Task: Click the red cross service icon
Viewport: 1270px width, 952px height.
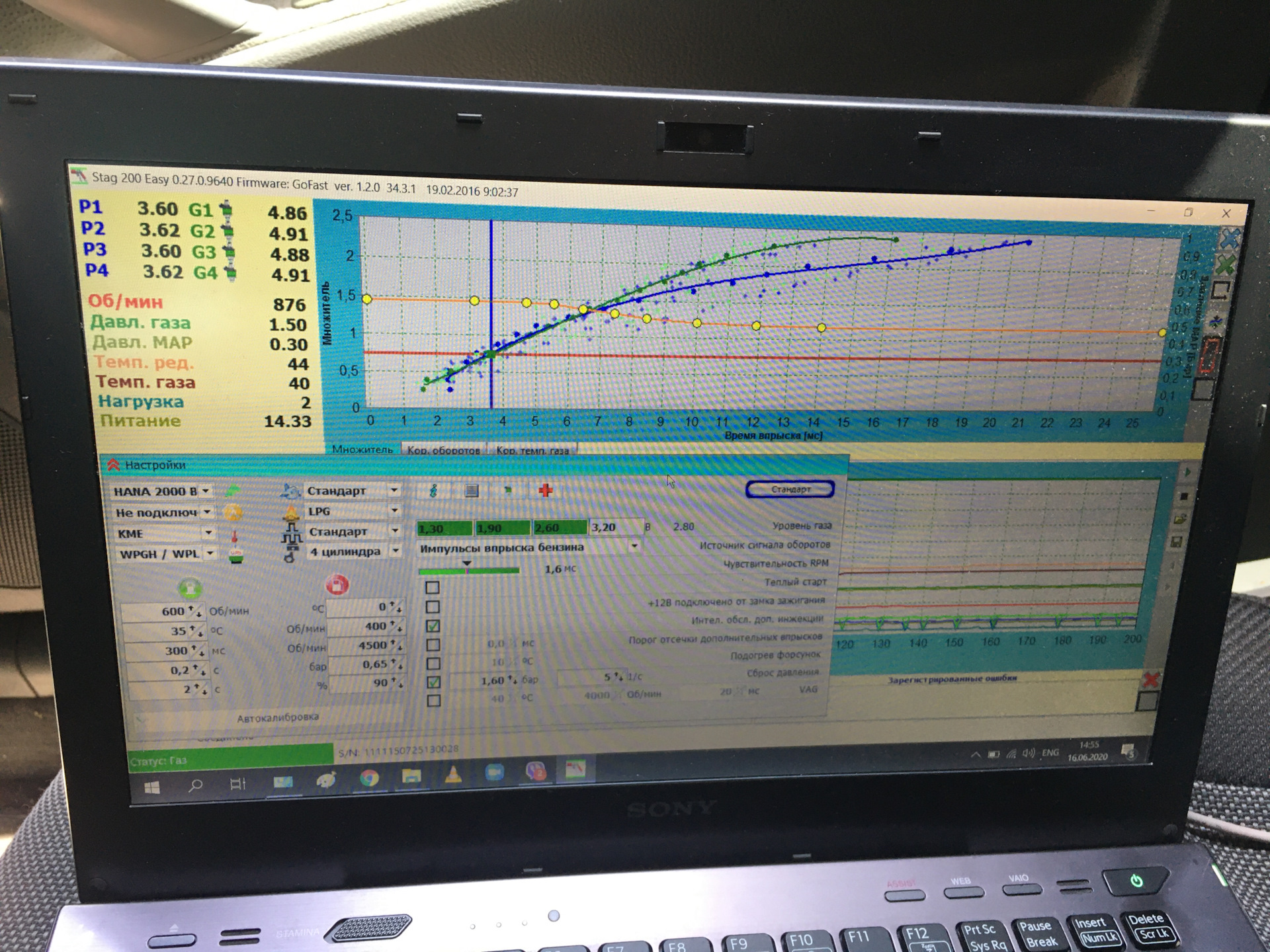Action: click(x=546, y=491)
